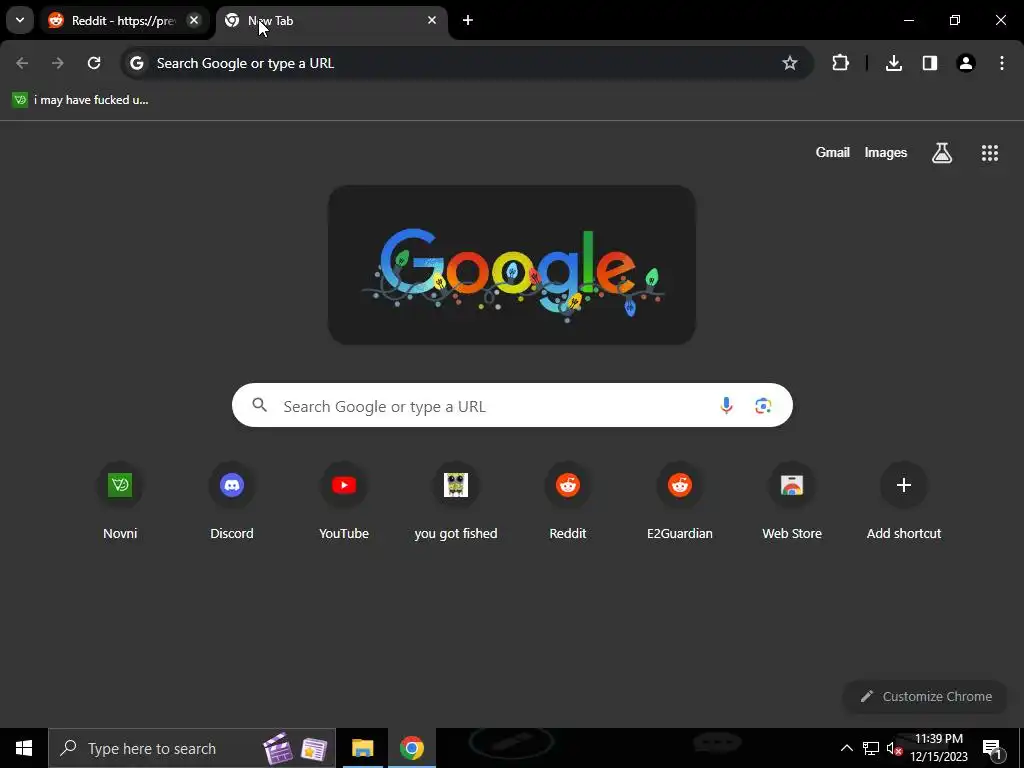Show hidden system tray icons
Image resolution: width=1024 pixels, height=768 pixels.
coord(846,748)
